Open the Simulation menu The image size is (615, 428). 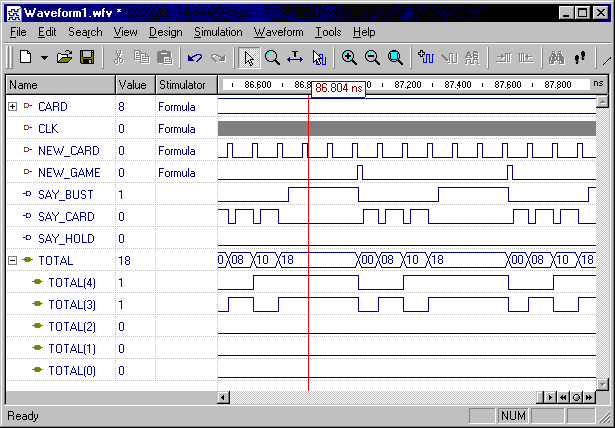pyautogui.click(x=218, y=32)
